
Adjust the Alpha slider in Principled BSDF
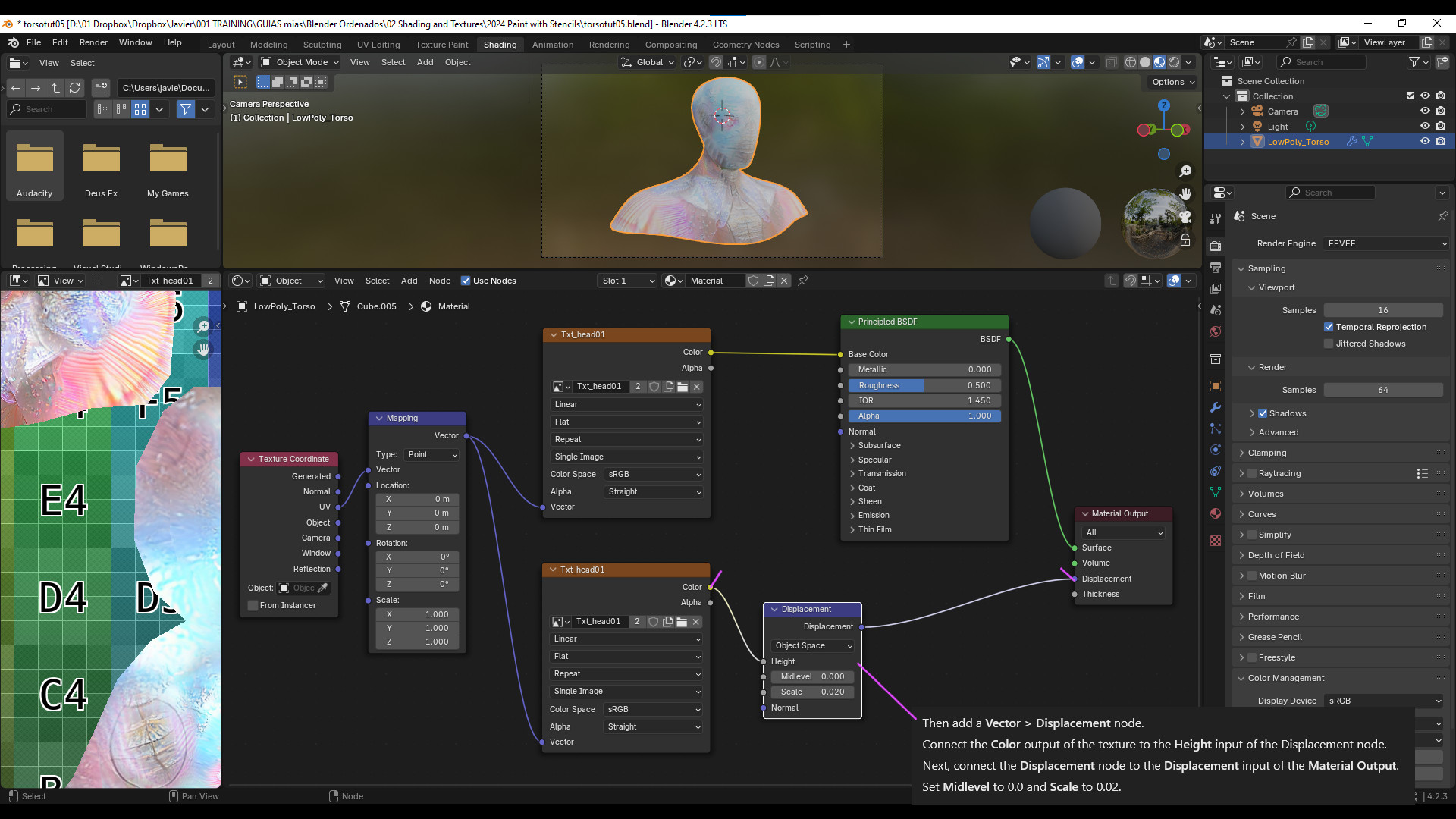point(924,416)
